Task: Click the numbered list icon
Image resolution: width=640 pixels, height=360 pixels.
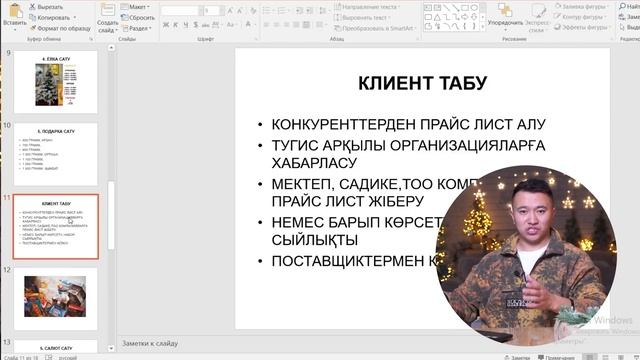Action: 282,11
